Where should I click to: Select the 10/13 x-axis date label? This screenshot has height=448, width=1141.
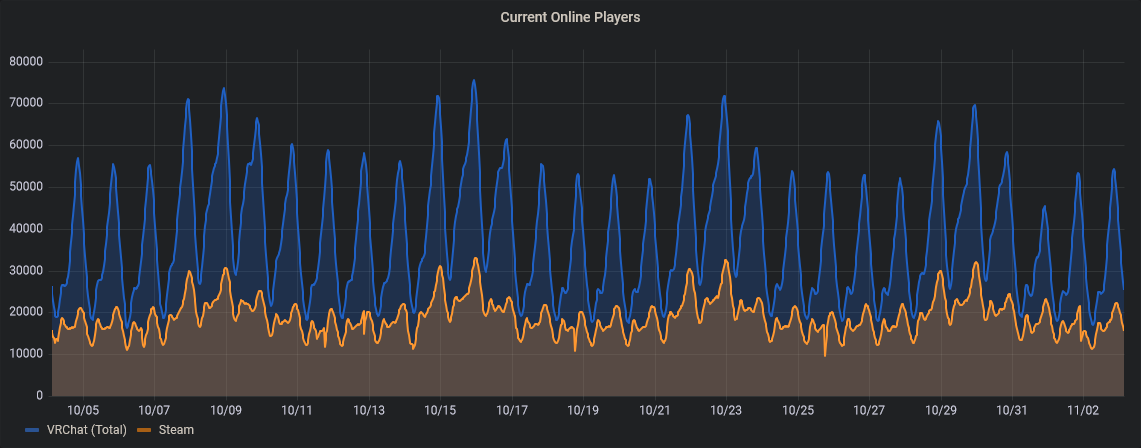pyautogui.click(x=368, y=410)
